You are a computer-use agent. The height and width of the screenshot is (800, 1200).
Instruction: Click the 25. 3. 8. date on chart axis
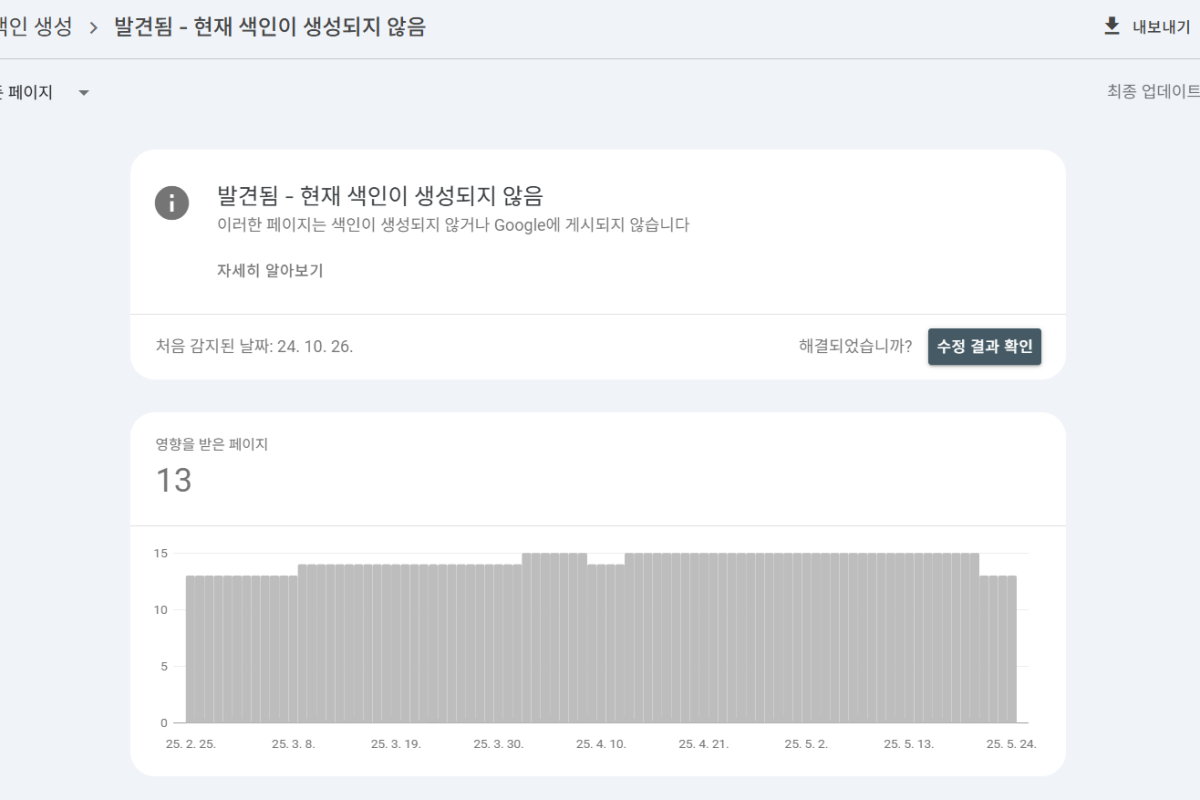(293, 744)
